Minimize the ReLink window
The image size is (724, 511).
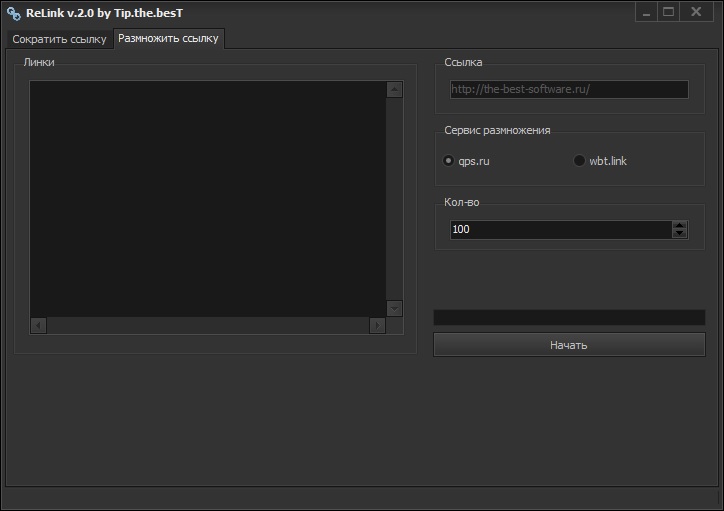[x=646, y=12]
